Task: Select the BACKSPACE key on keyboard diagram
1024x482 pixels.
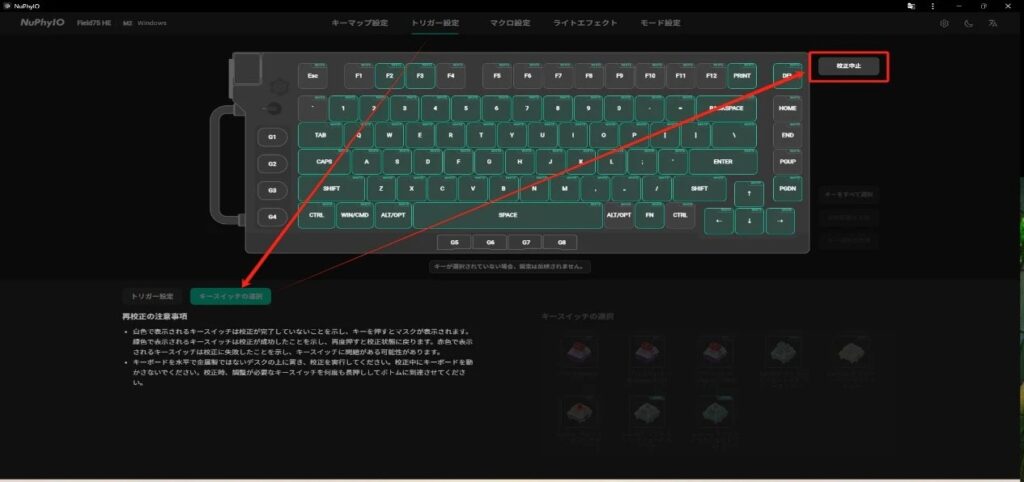Action: coord(726,108)
